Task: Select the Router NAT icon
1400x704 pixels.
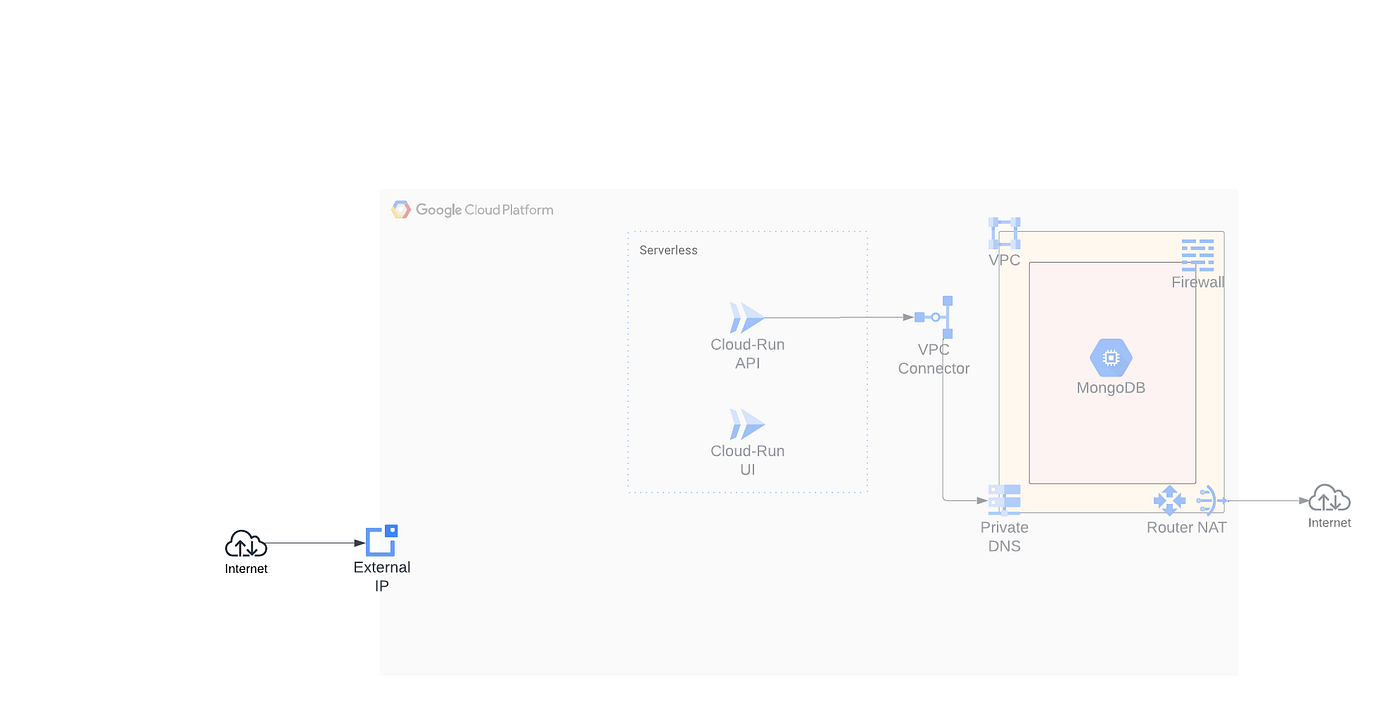Action: point(1186,498)
